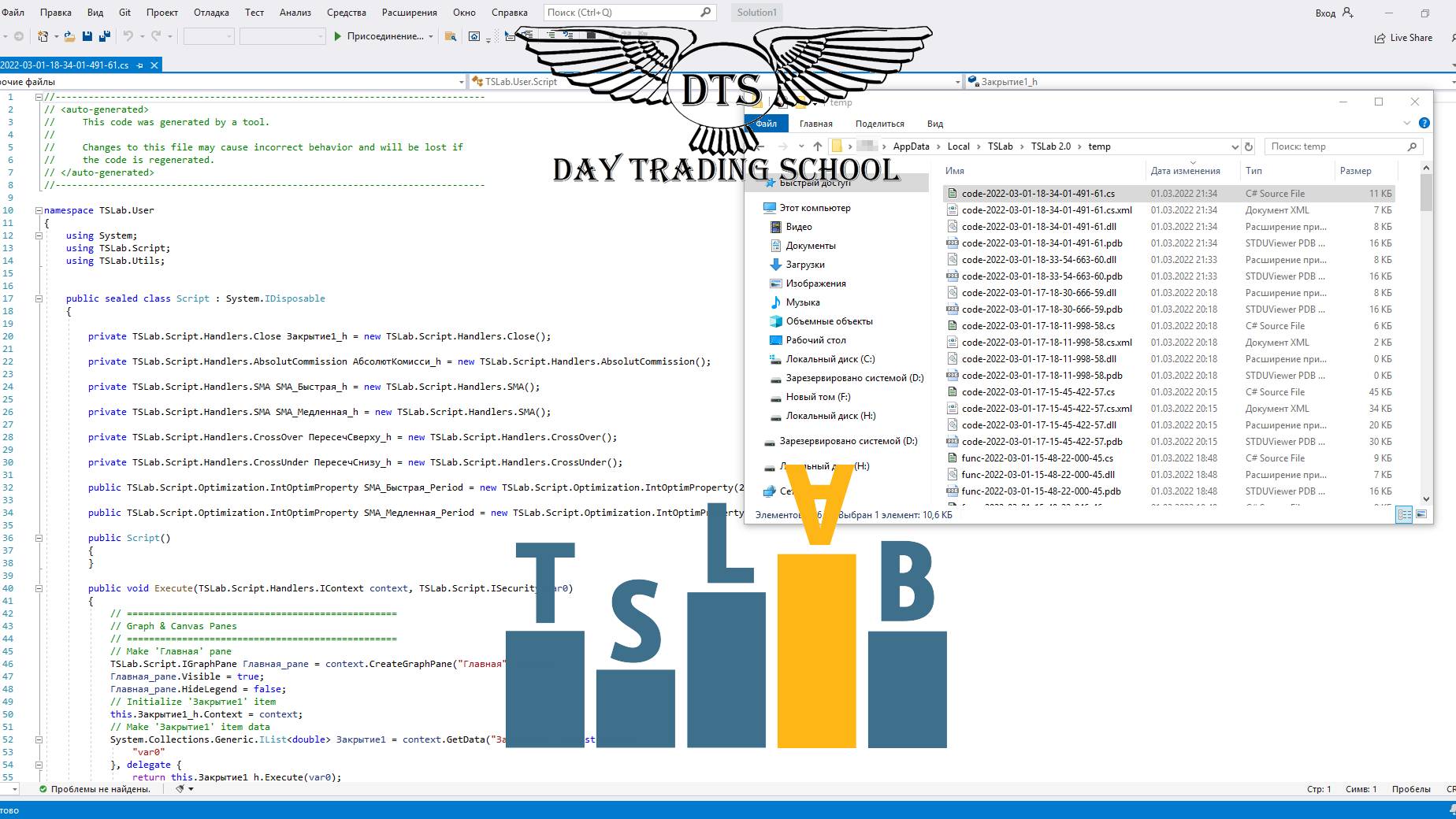
Task: Open the Отладка menu
Action: click(211, 13)
